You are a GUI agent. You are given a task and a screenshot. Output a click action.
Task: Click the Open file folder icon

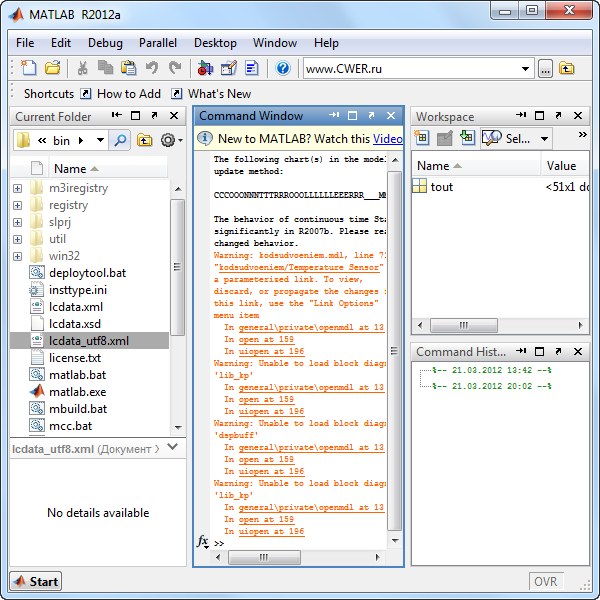52,68
